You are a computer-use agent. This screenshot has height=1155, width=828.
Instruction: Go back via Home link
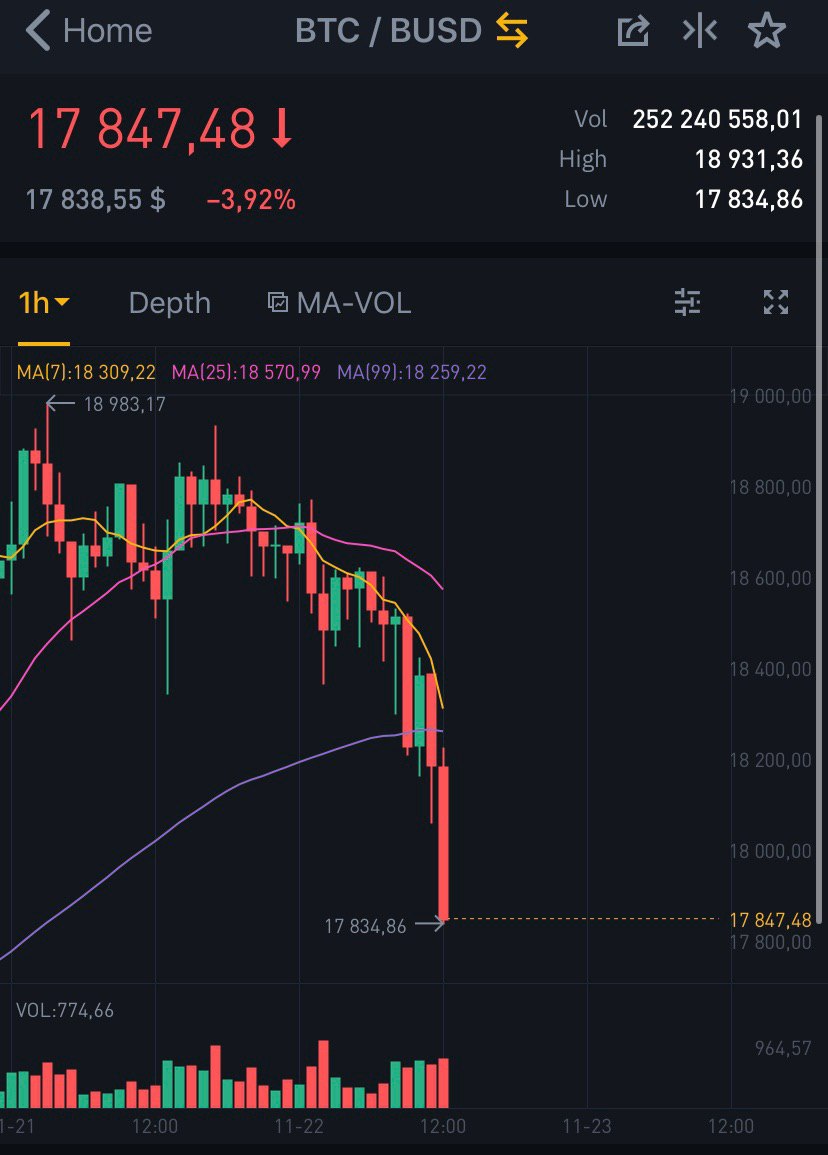pyautogui.click(x=107, y=31)
